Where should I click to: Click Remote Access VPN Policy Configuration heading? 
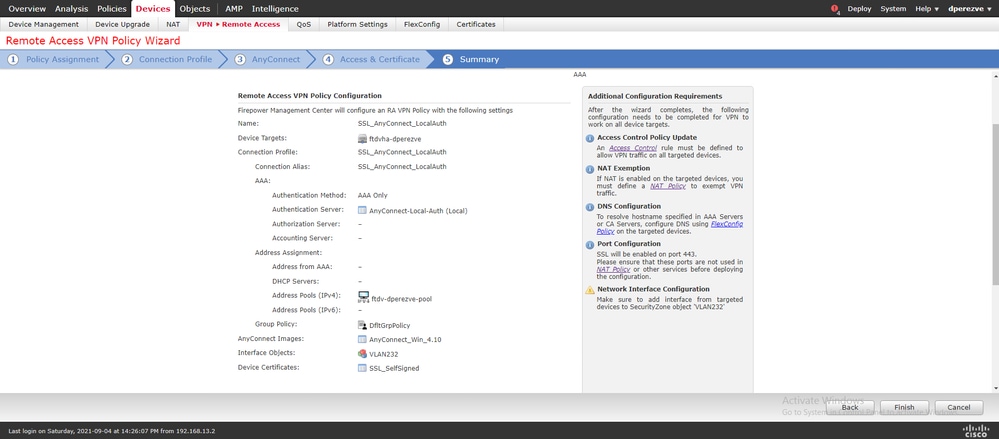tap(310, 96)
